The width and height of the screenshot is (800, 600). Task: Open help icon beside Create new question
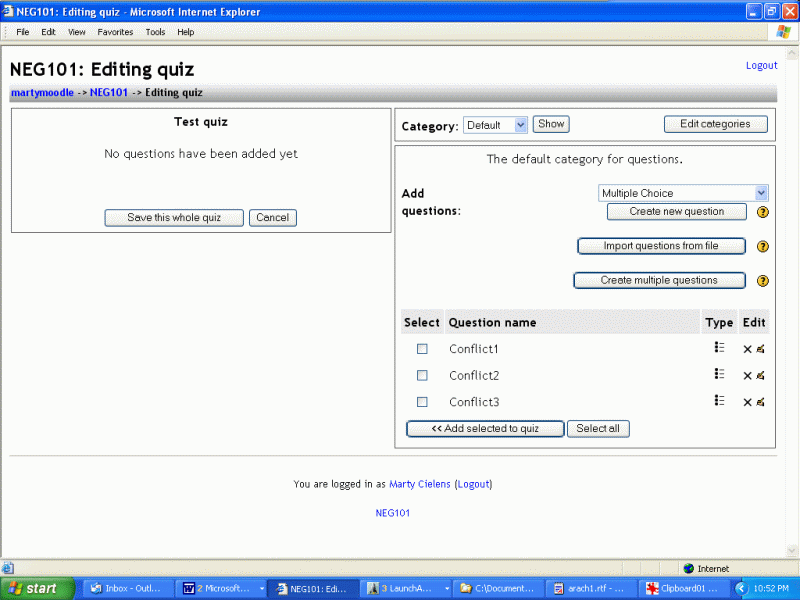pos(762,212)
